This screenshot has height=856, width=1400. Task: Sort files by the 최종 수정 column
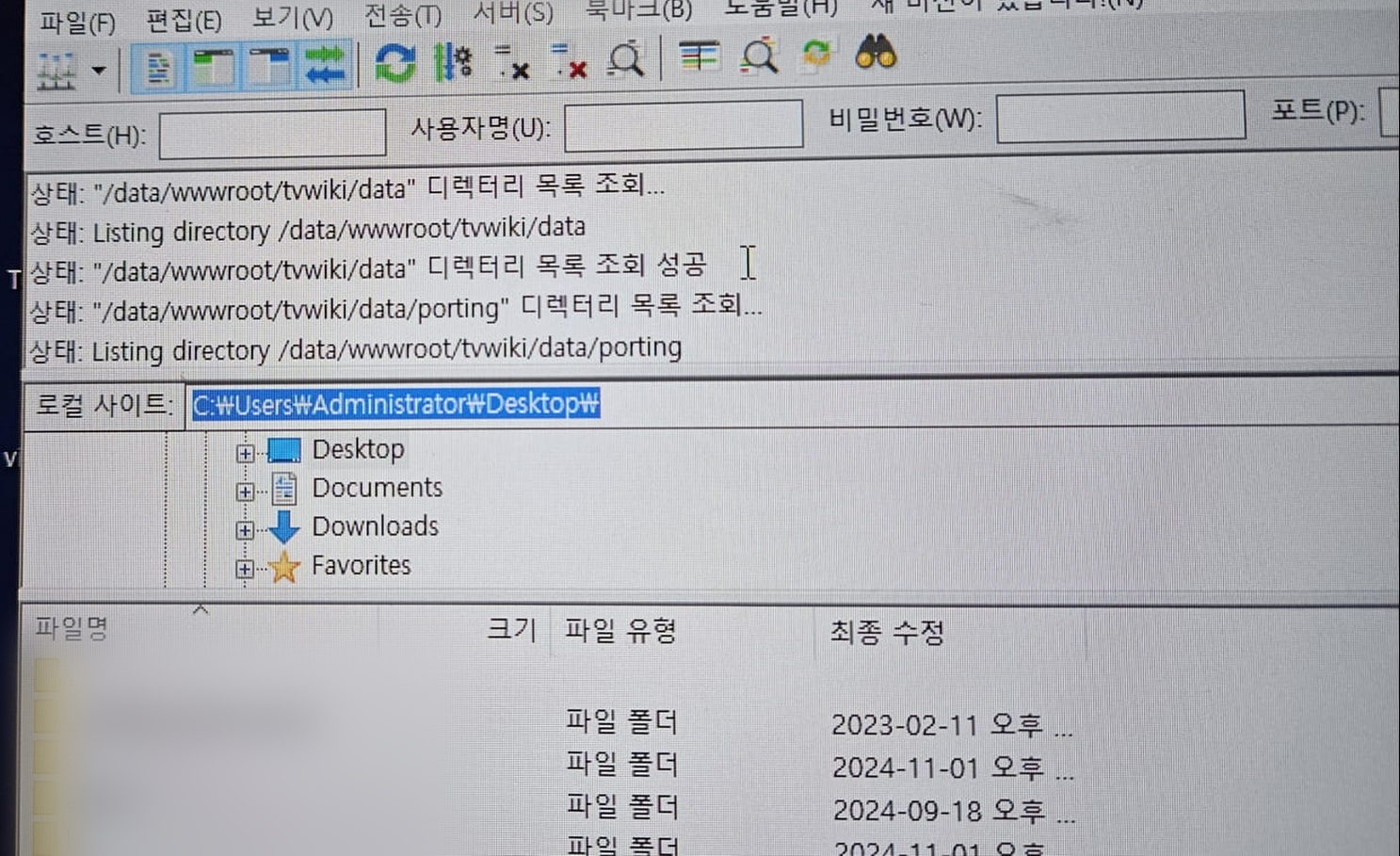coord(886,633)
